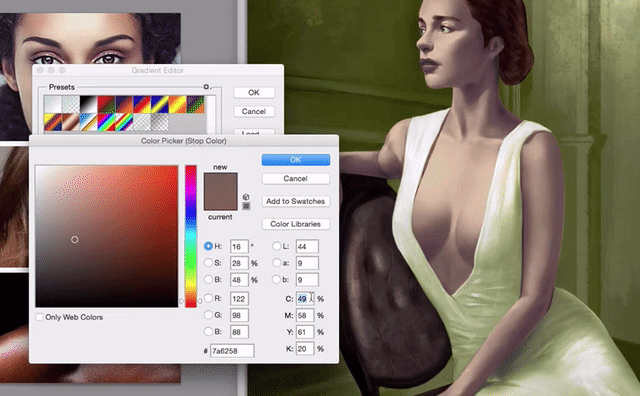Click on the vertical hue slider
Image resolution: width=640 pixels, height=396 pixels.
tap(191, 236)
